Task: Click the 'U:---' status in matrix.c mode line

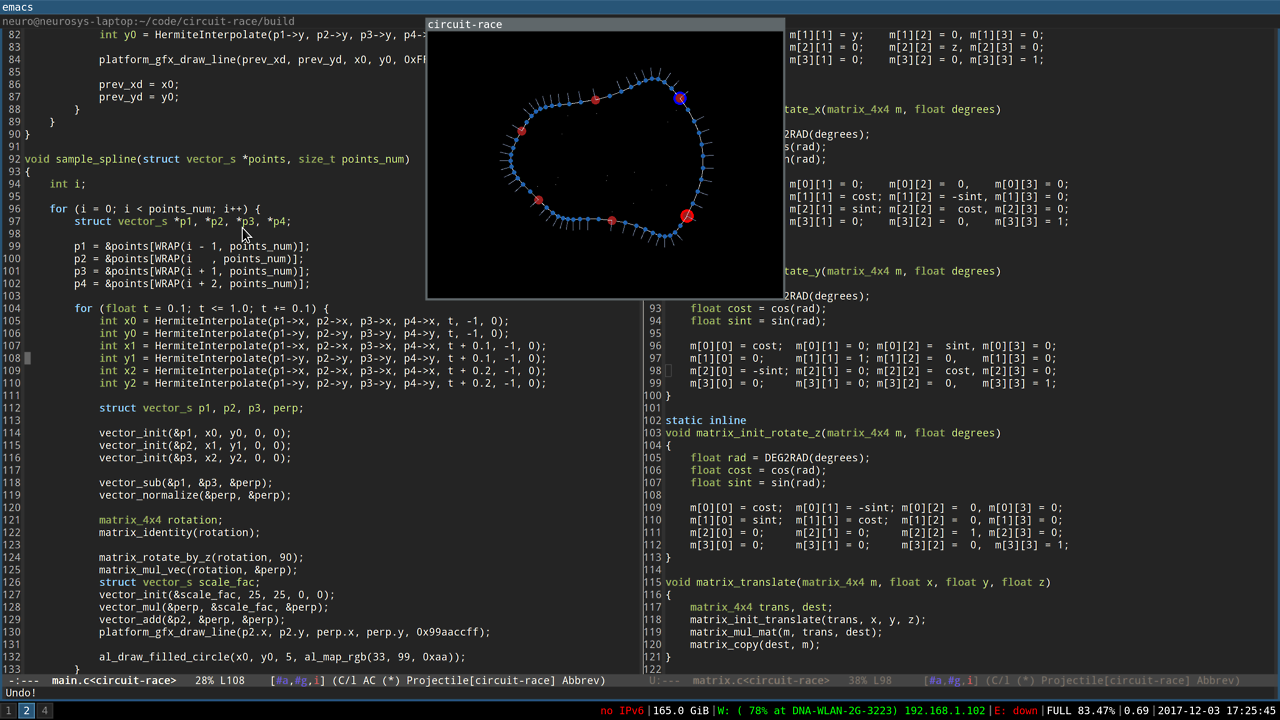Action: tap(664, 681)
